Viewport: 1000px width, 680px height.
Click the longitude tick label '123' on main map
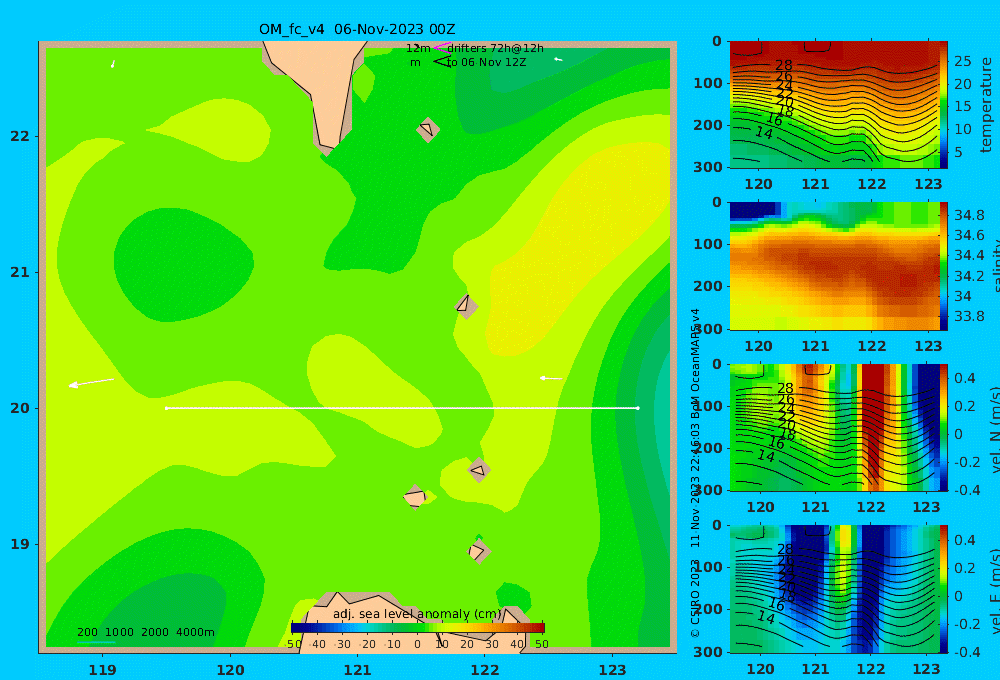click(x=612, y=670)
